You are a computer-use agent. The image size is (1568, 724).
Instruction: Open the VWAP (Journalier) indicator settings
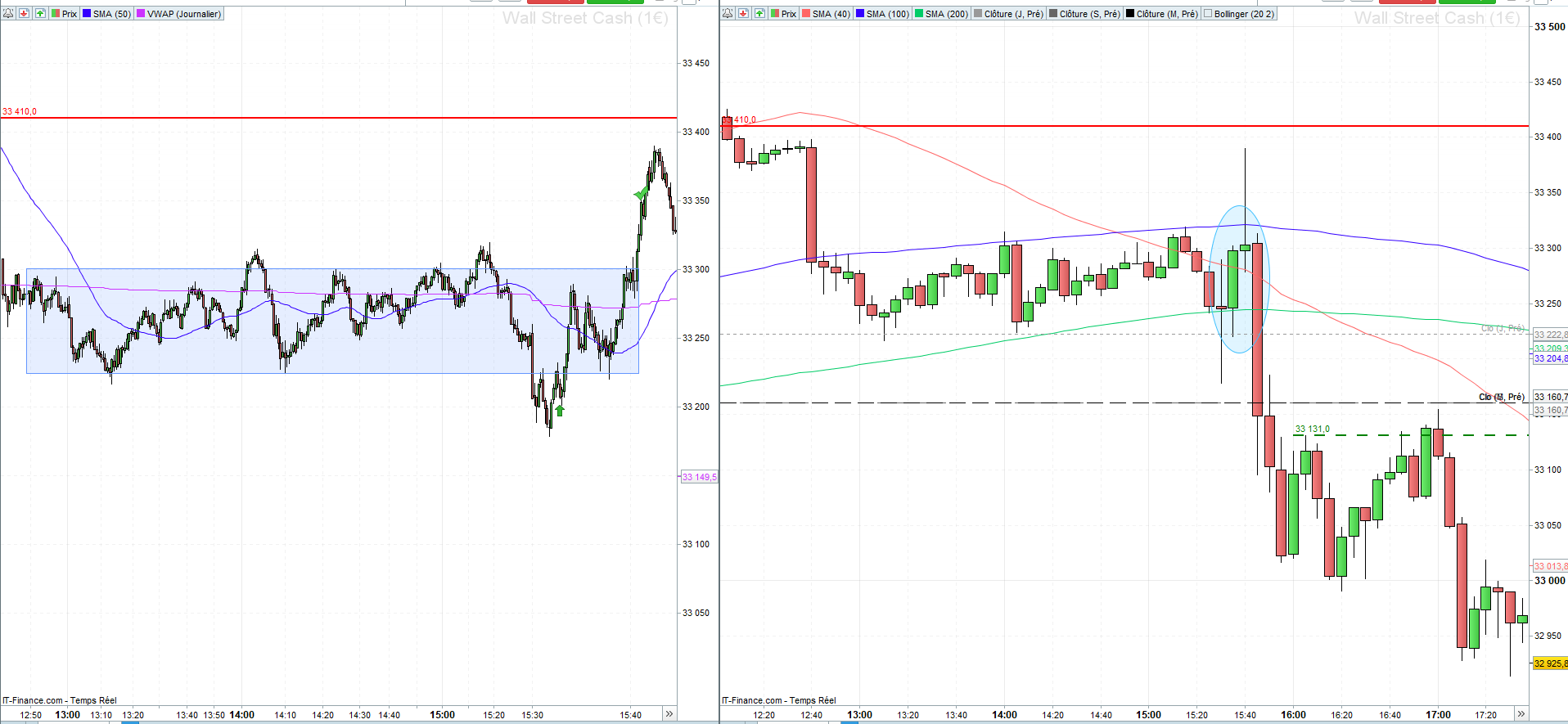(x=179, y=14)
